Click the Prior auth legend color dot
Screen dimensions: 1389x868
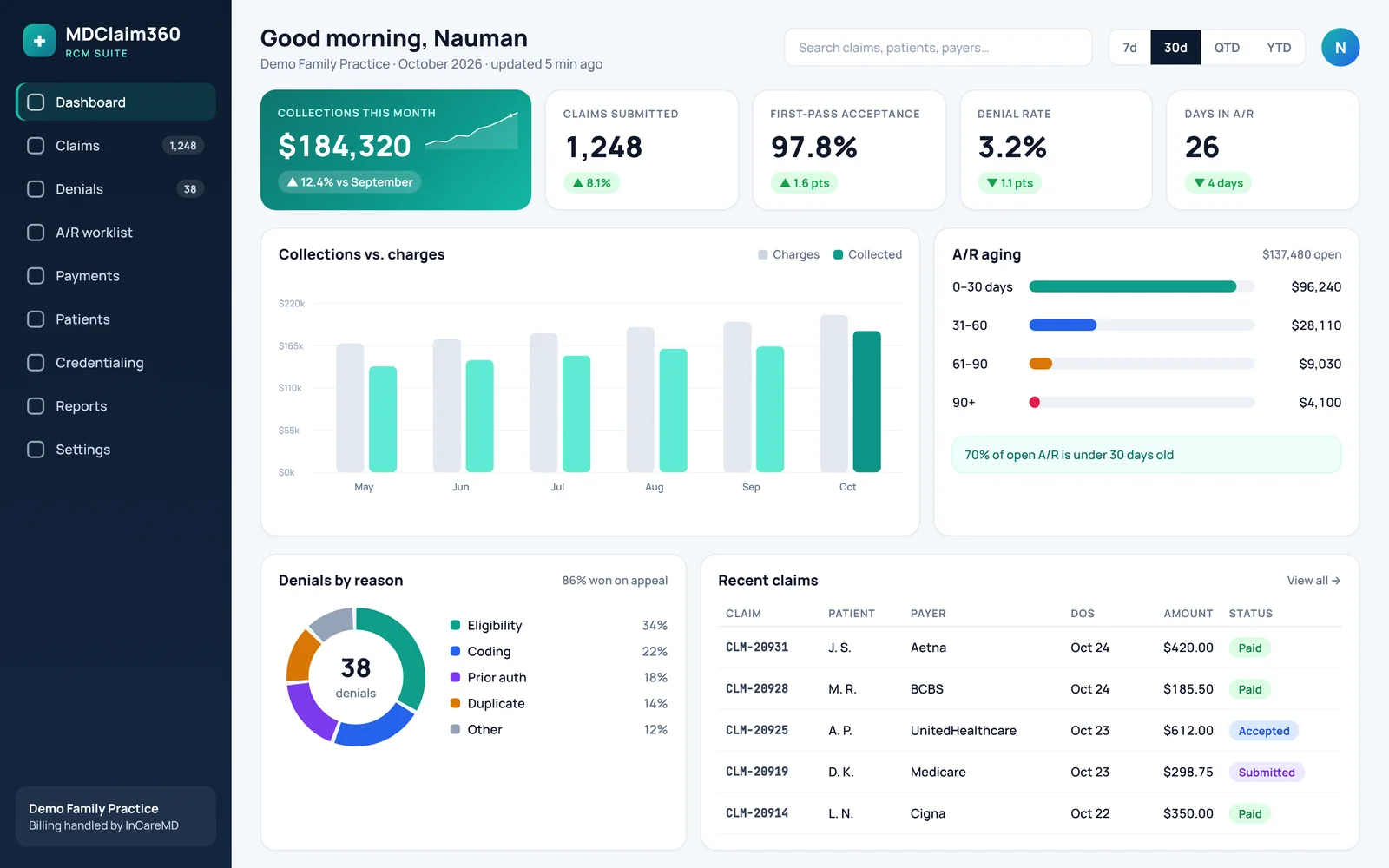click(455, 677)
